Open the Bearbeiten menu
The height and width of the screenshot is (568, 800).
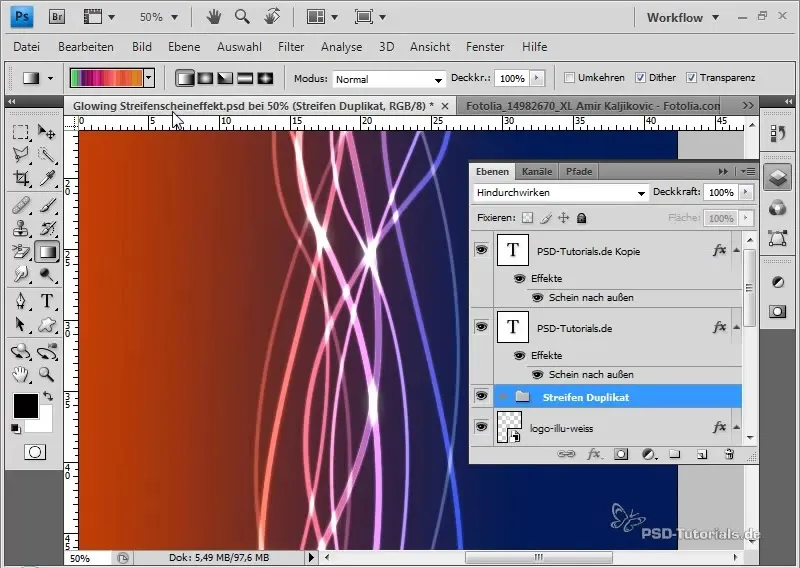click(x=86, y=47)
